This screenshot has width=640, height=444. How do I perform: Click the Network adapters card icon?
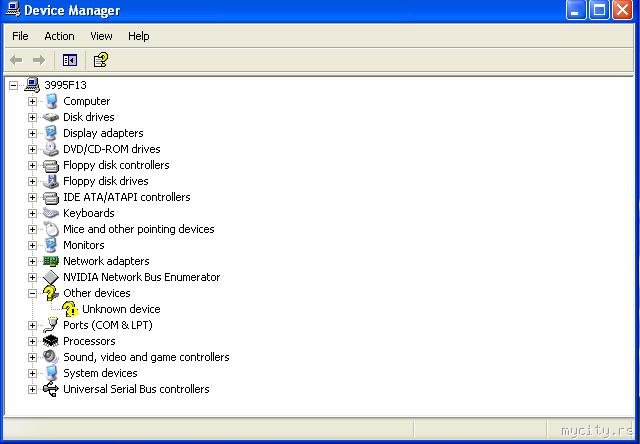click(x=51, y=261)
